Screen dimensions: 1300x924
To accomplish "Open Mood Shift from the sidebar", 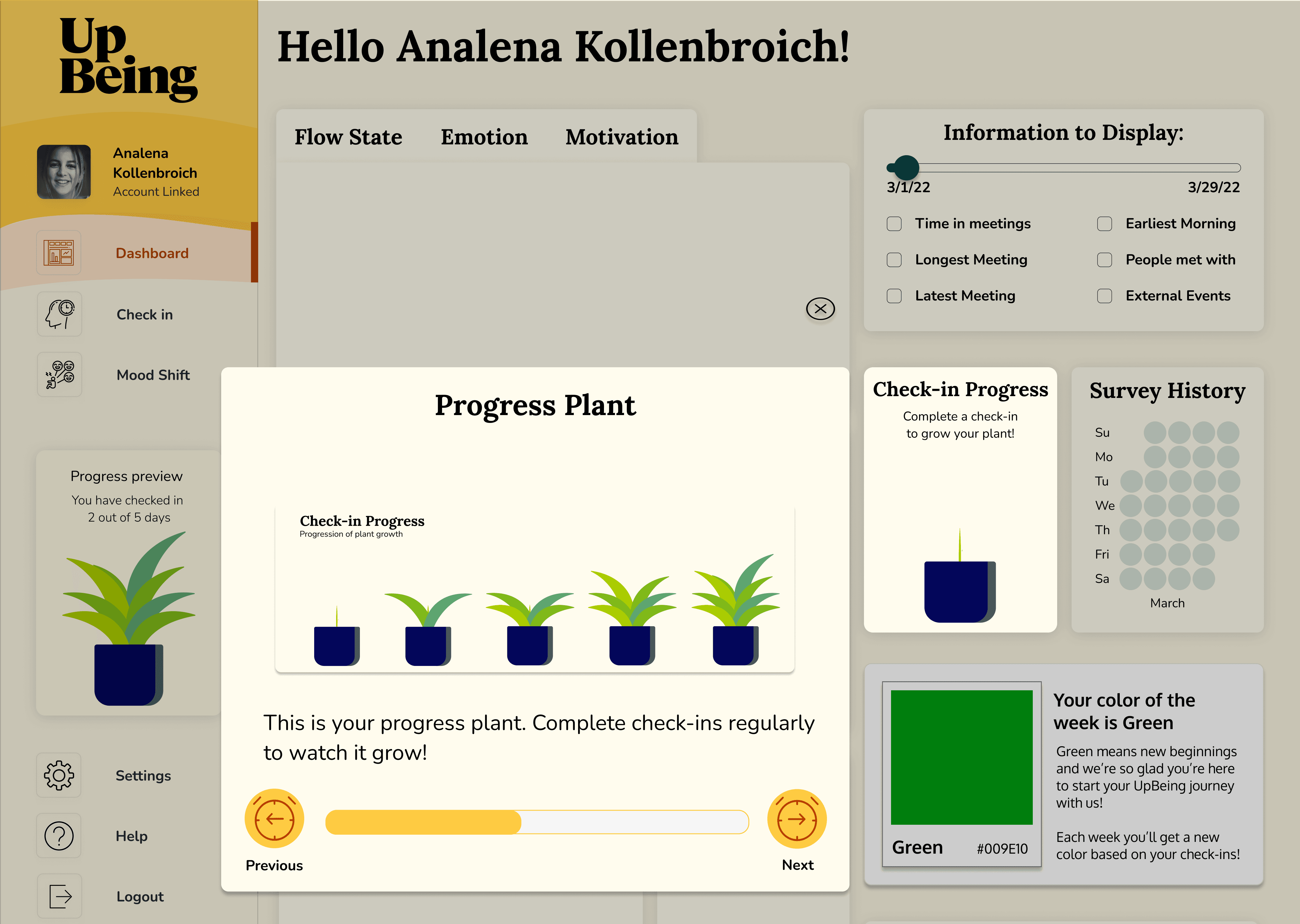I will (153, 375).
